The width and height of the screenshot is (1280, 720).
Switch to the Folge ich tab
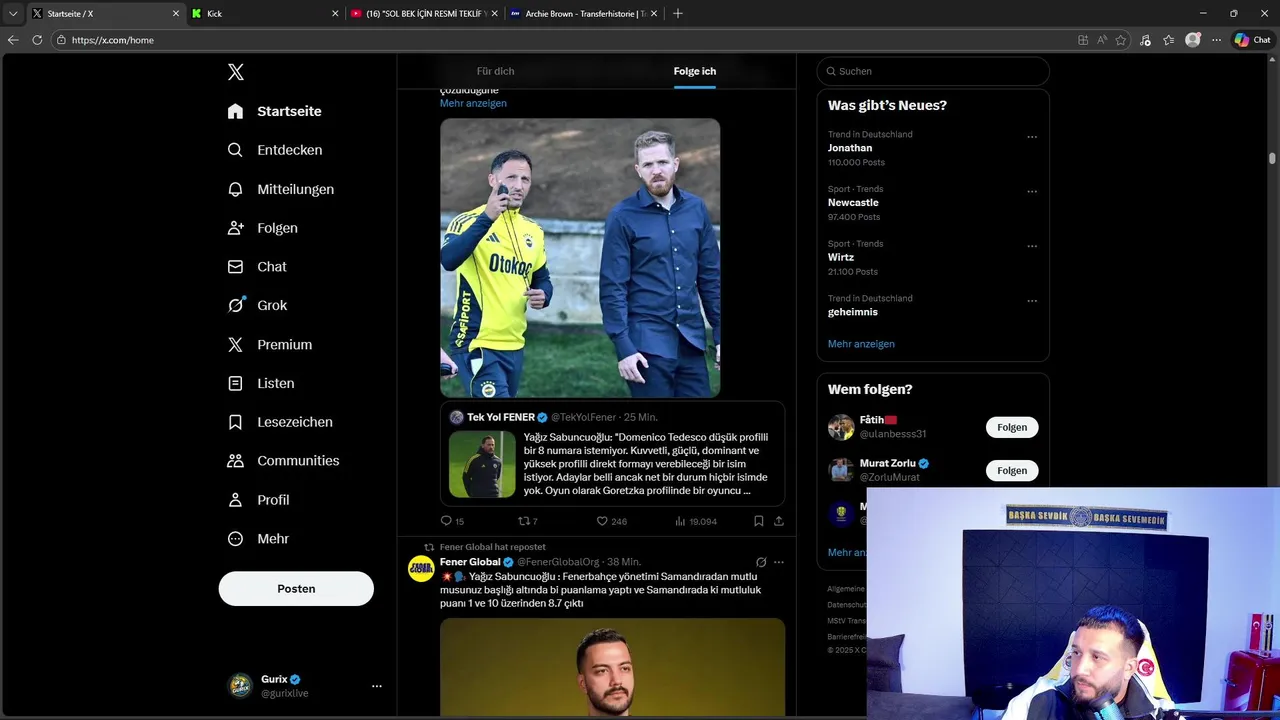(x=694, y=71)
